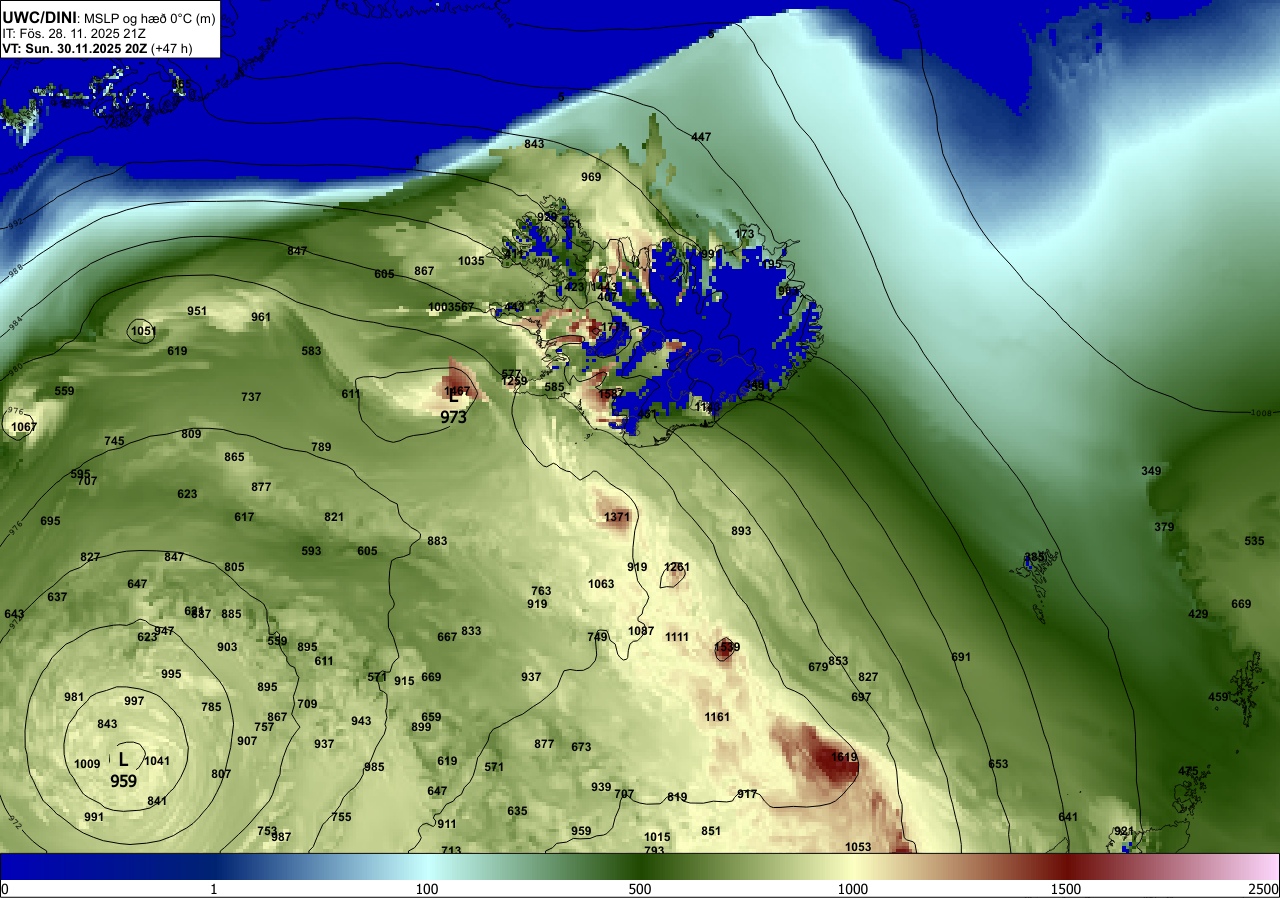Click the 981 height value
Image resolution: width=1280 pixels, height=898 pixels.
pos(74,697)
